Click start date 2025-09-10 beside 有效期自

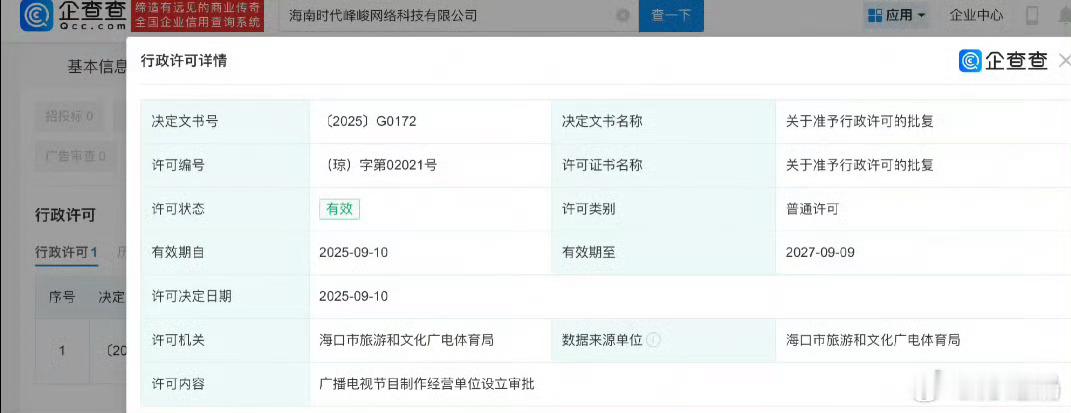[353, 253]
